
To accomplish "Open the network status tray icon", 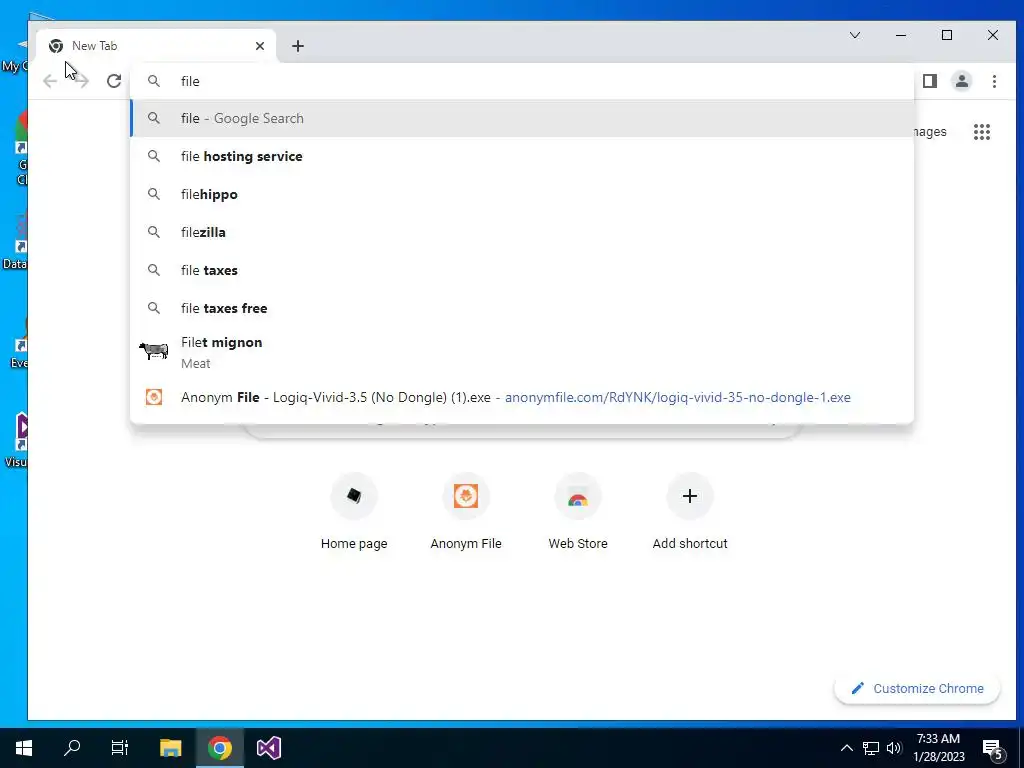I will point(871,748).
